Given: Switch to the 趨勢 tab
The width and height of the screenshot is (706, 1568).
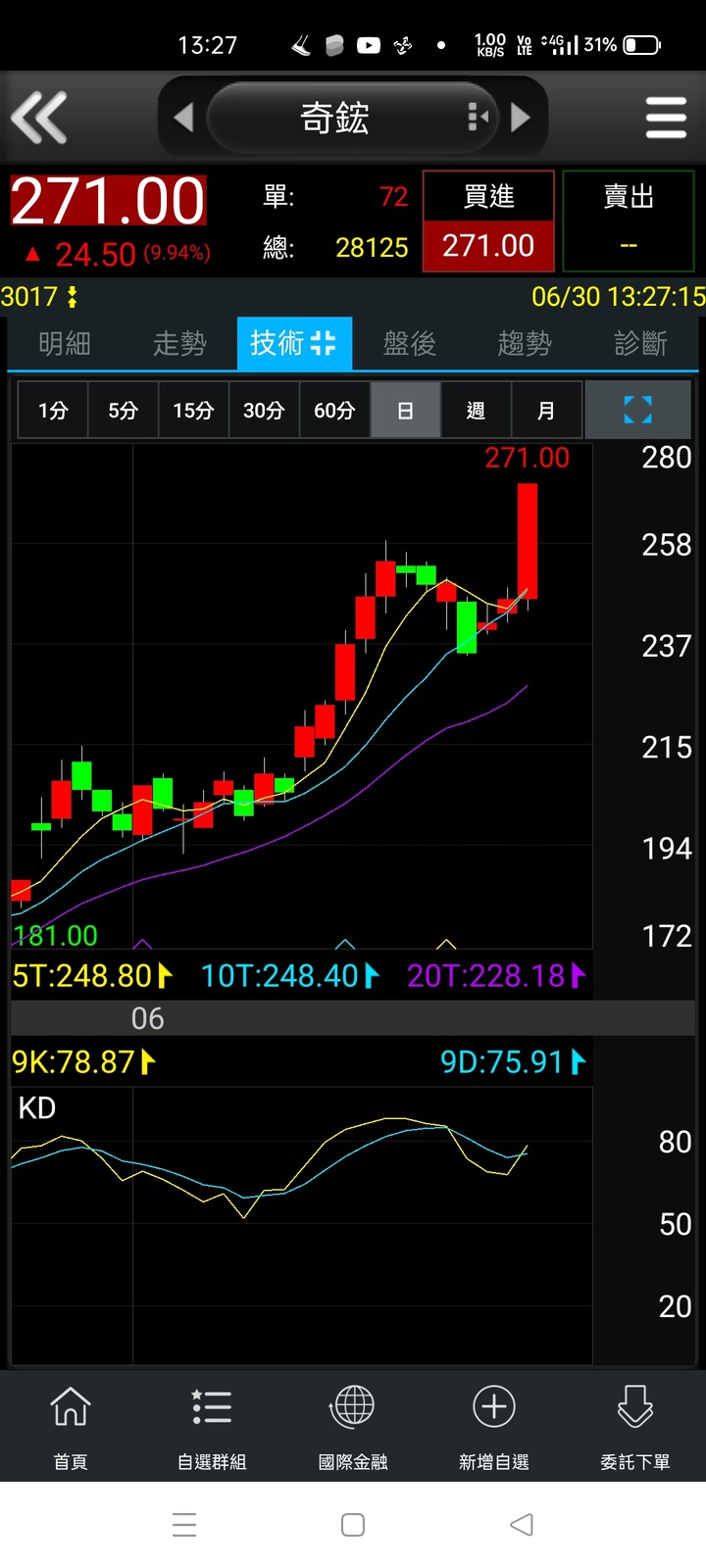Looking at the screenshot, I should 525,343.
